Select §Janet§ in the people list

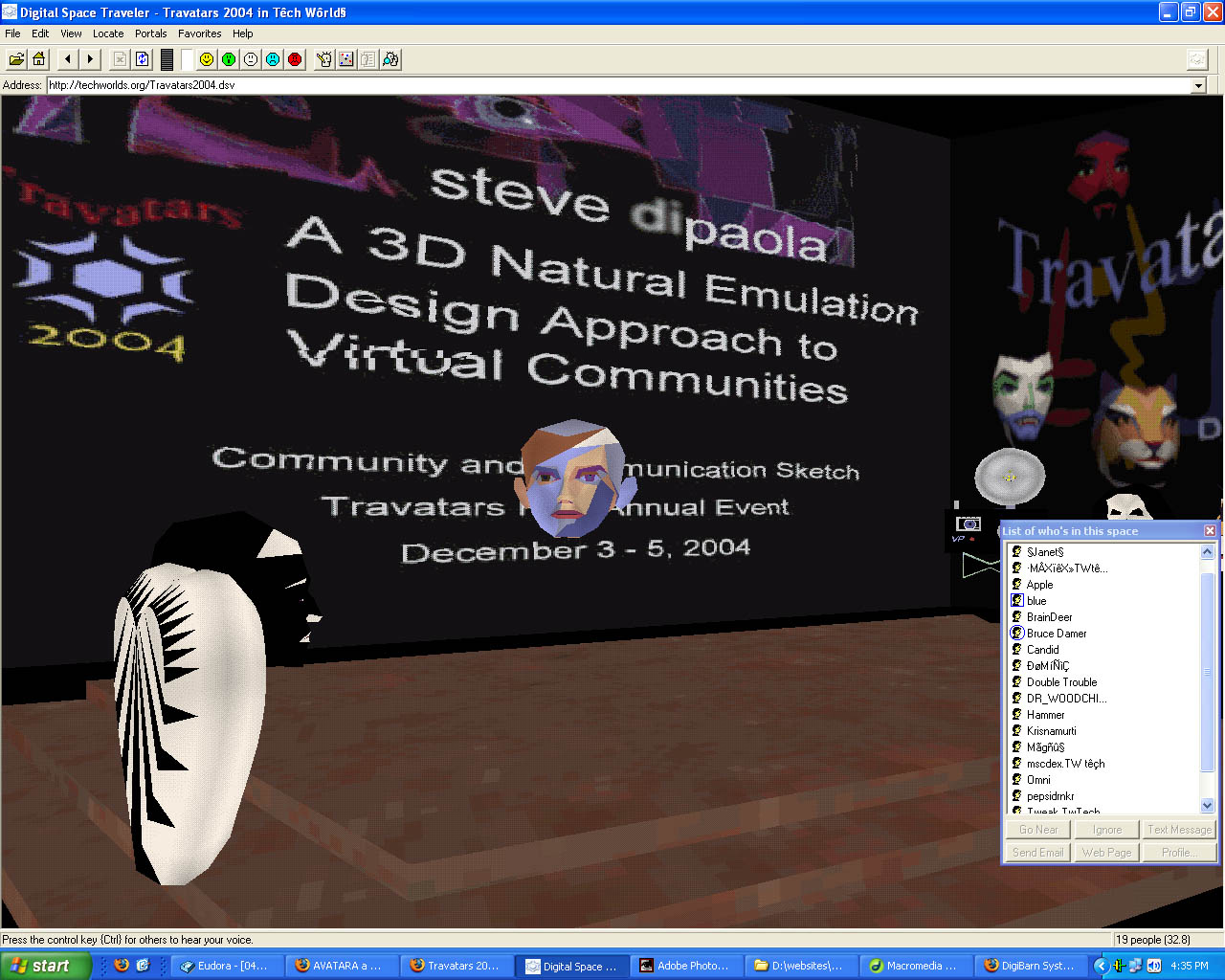1045,552
